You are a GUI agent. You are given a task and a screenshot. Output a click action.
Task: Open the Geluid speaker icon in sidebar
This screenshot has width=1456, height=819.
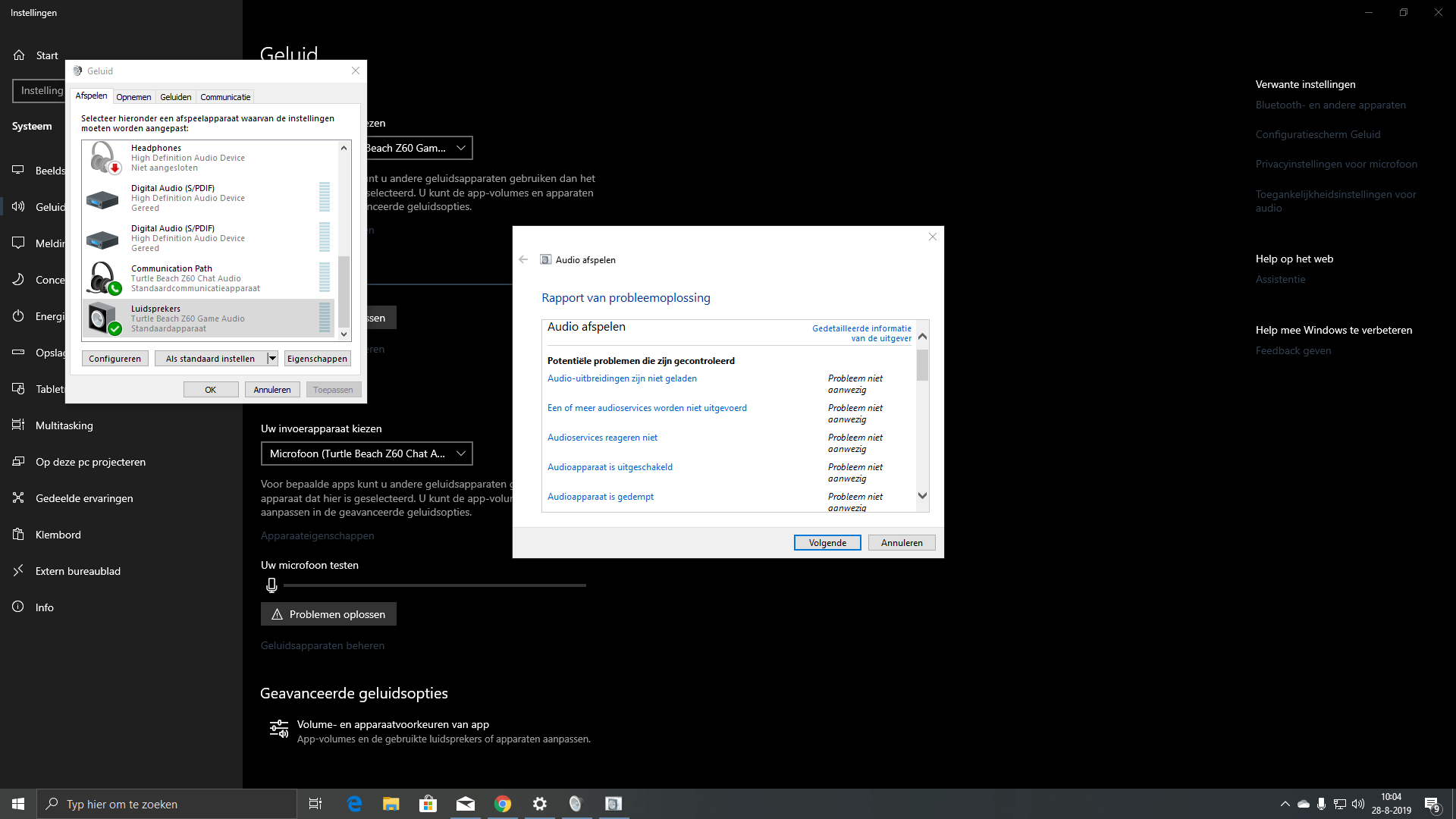[x=18, y=206]
